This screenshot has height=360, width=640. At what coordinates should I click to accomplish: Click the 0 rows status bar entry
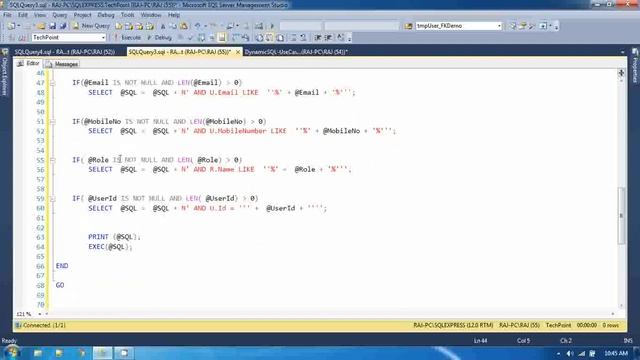click(x=611, y=326)
